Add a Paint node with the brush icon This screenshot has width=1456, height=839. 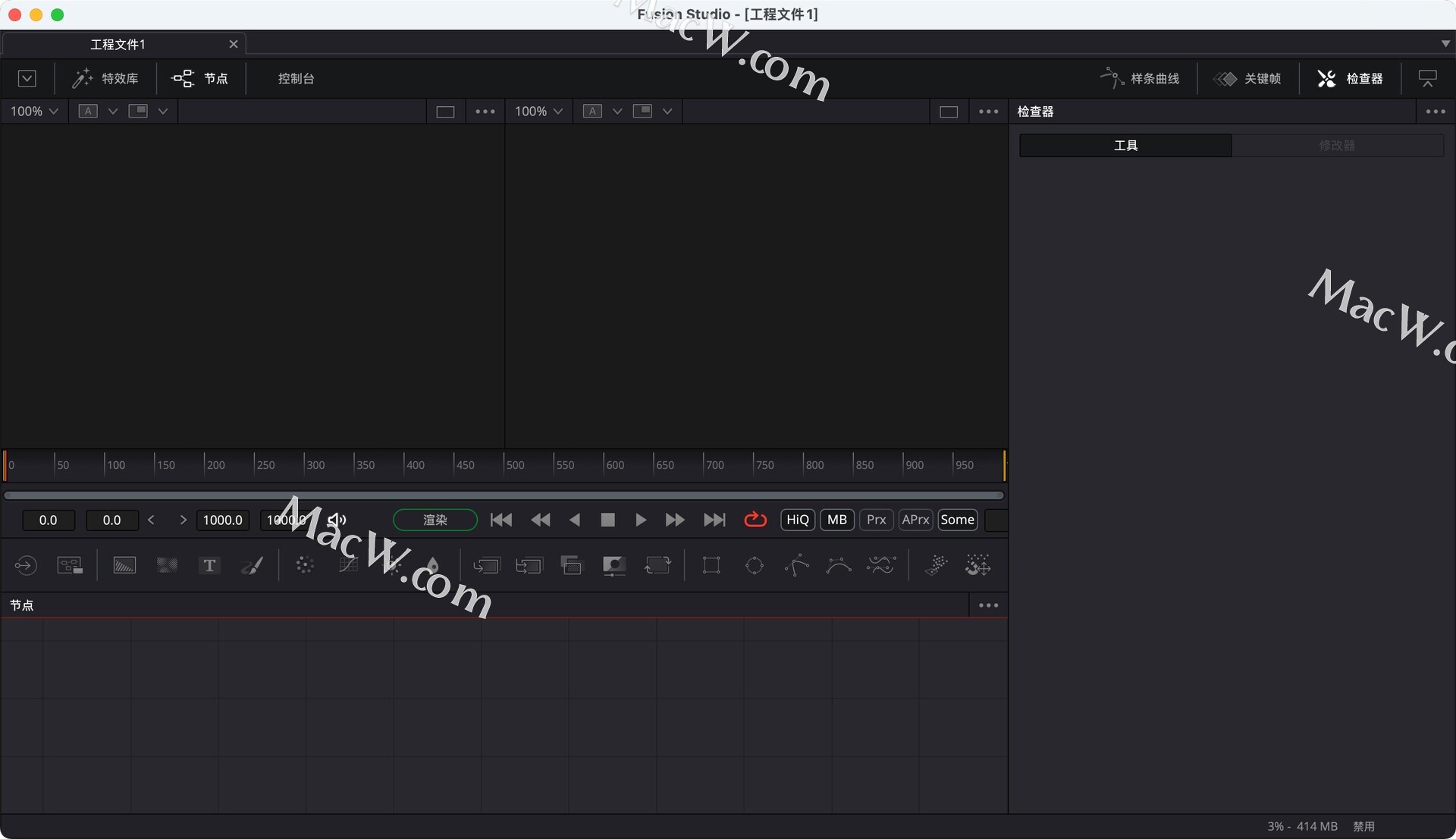(x=252, y=565)
